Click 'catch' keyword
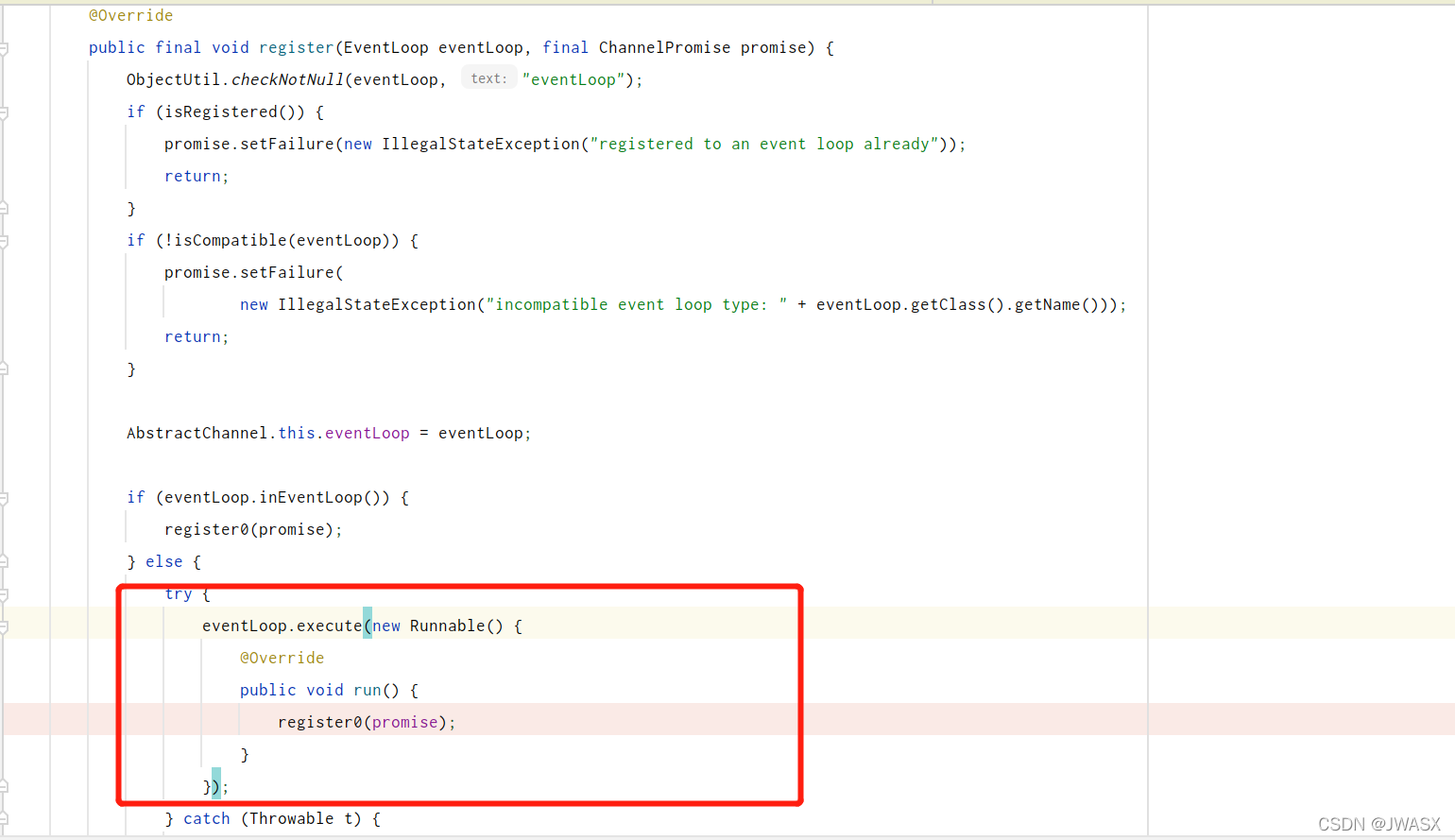The width and height of the screenshot is (1455, 840). pyautogui.click(x=207, y=819)
